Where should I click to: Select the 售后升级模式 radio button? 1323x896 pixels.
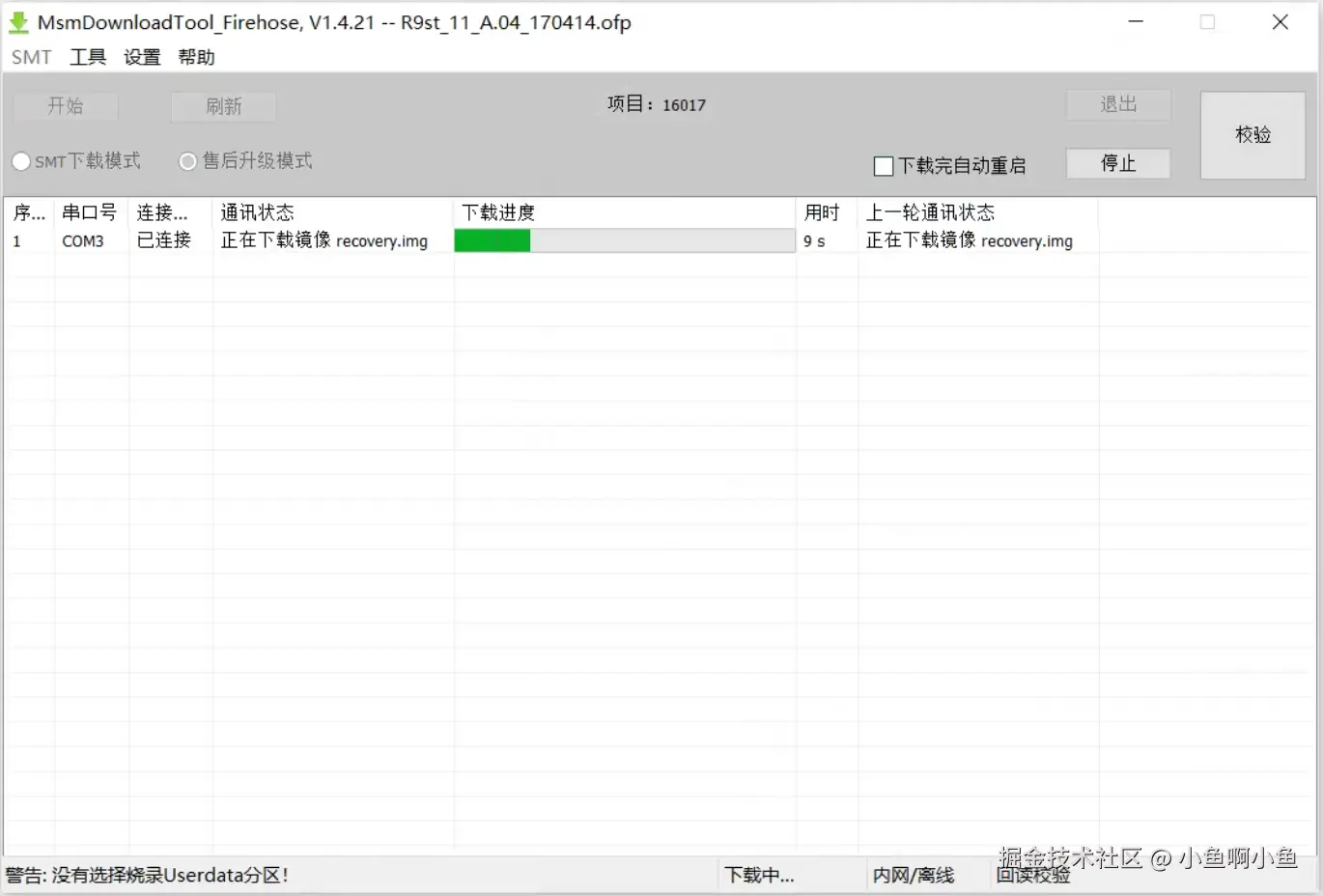pos(246,161)
